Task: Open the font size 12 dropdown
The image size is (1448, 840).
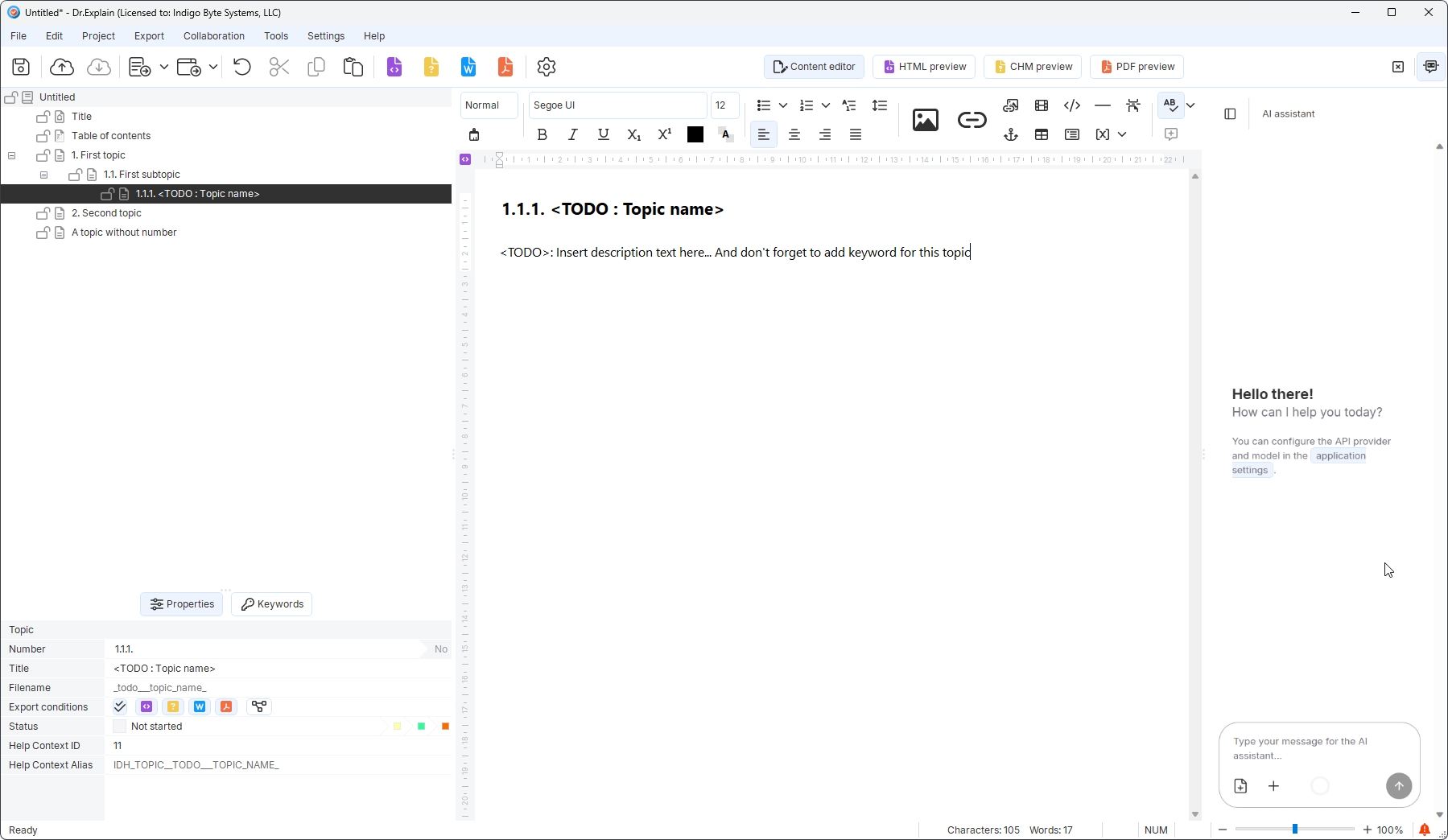Action: (724, 105)
